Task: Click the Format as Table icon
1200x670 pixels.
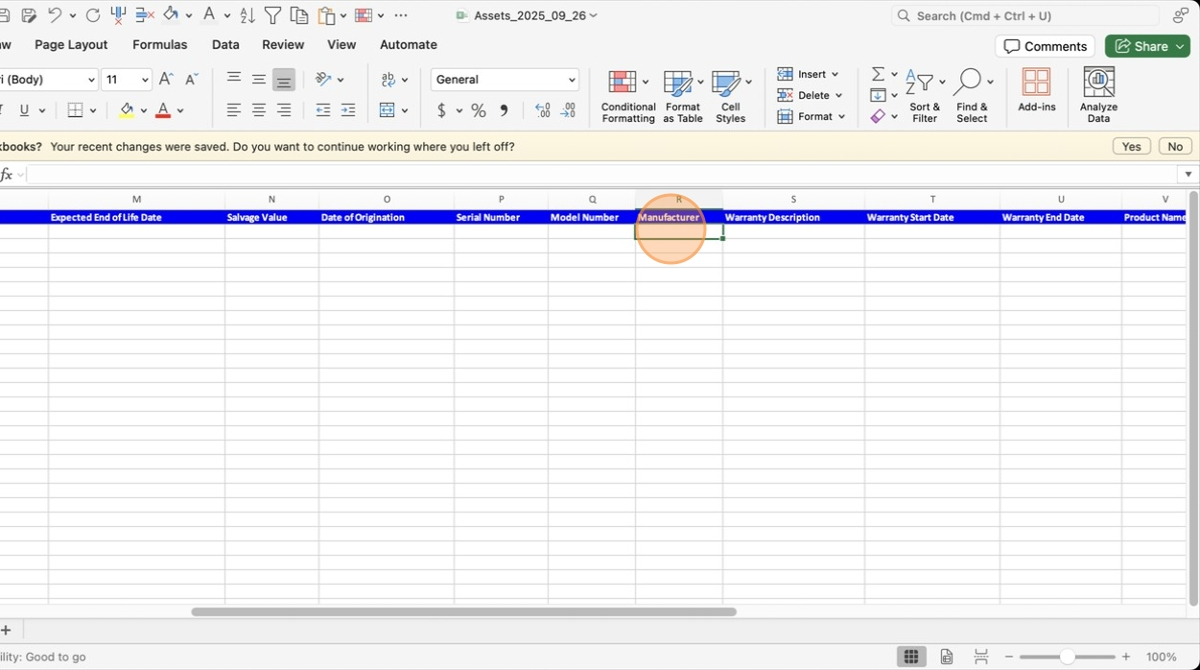Action: click(682, 96)
